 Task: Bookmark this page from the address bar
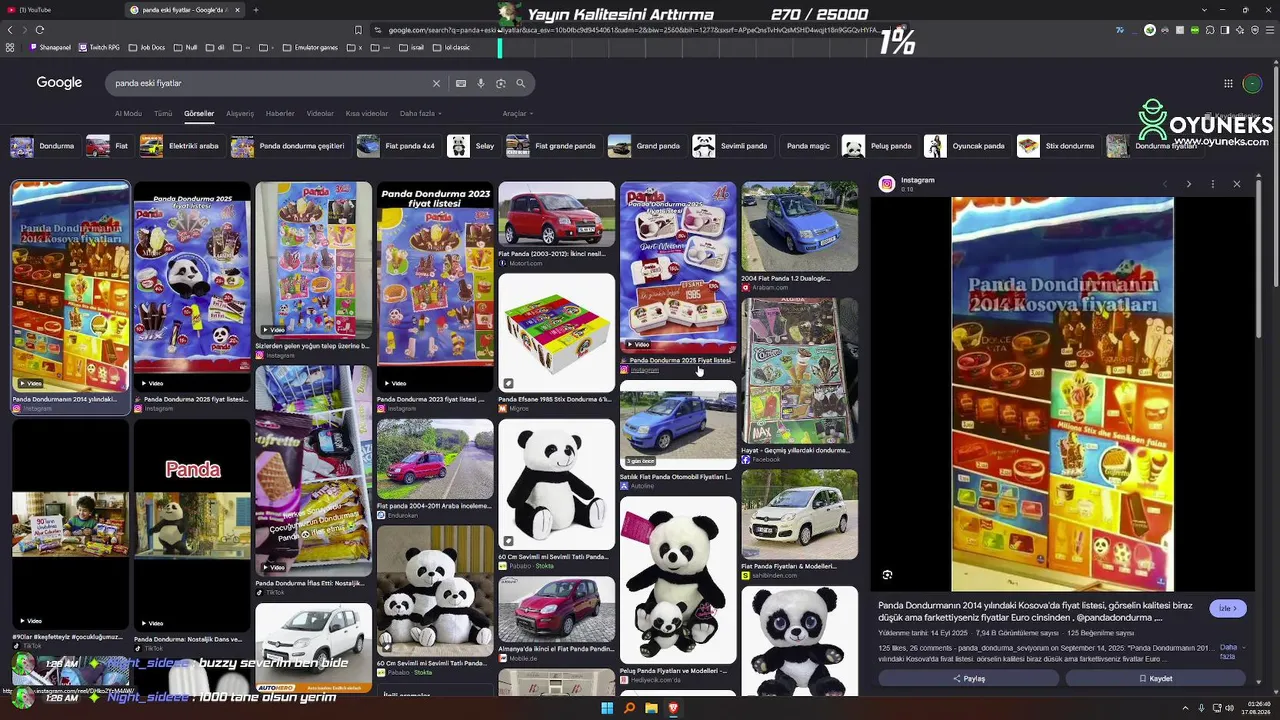click(358, 30)
